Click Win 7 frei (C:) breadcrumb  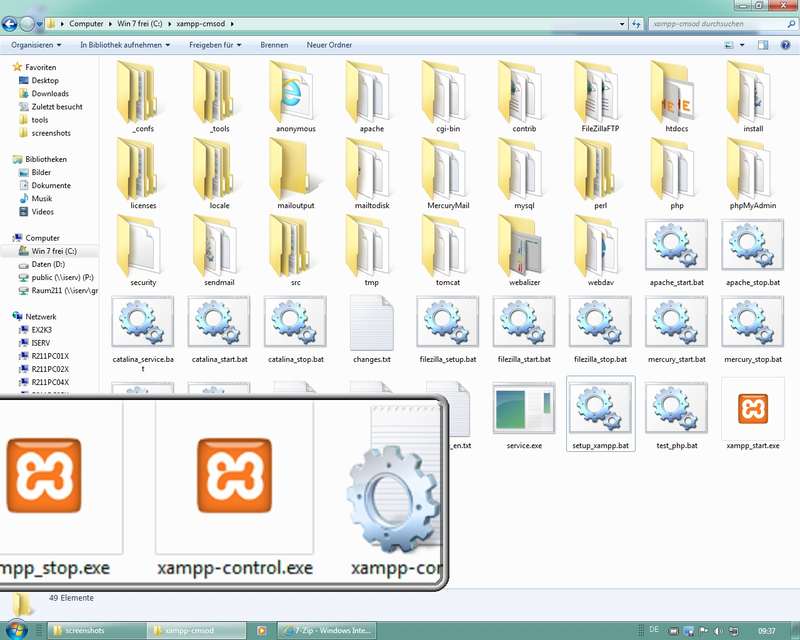139,23
